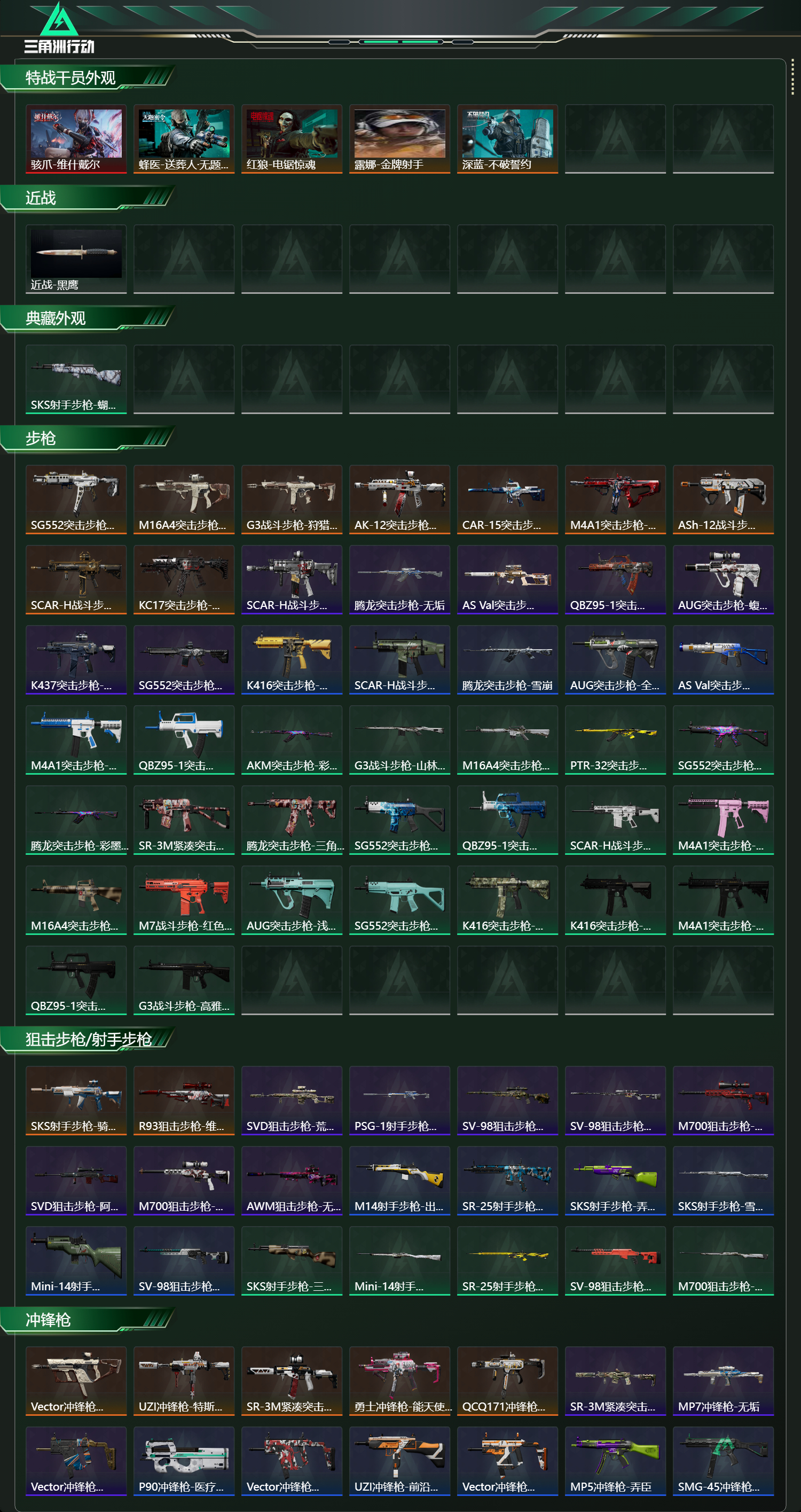Screen dimensions: 801x1512
Task: Open the green MP5冲锋枪-弄臣 skin
Action: [616, 1462]
